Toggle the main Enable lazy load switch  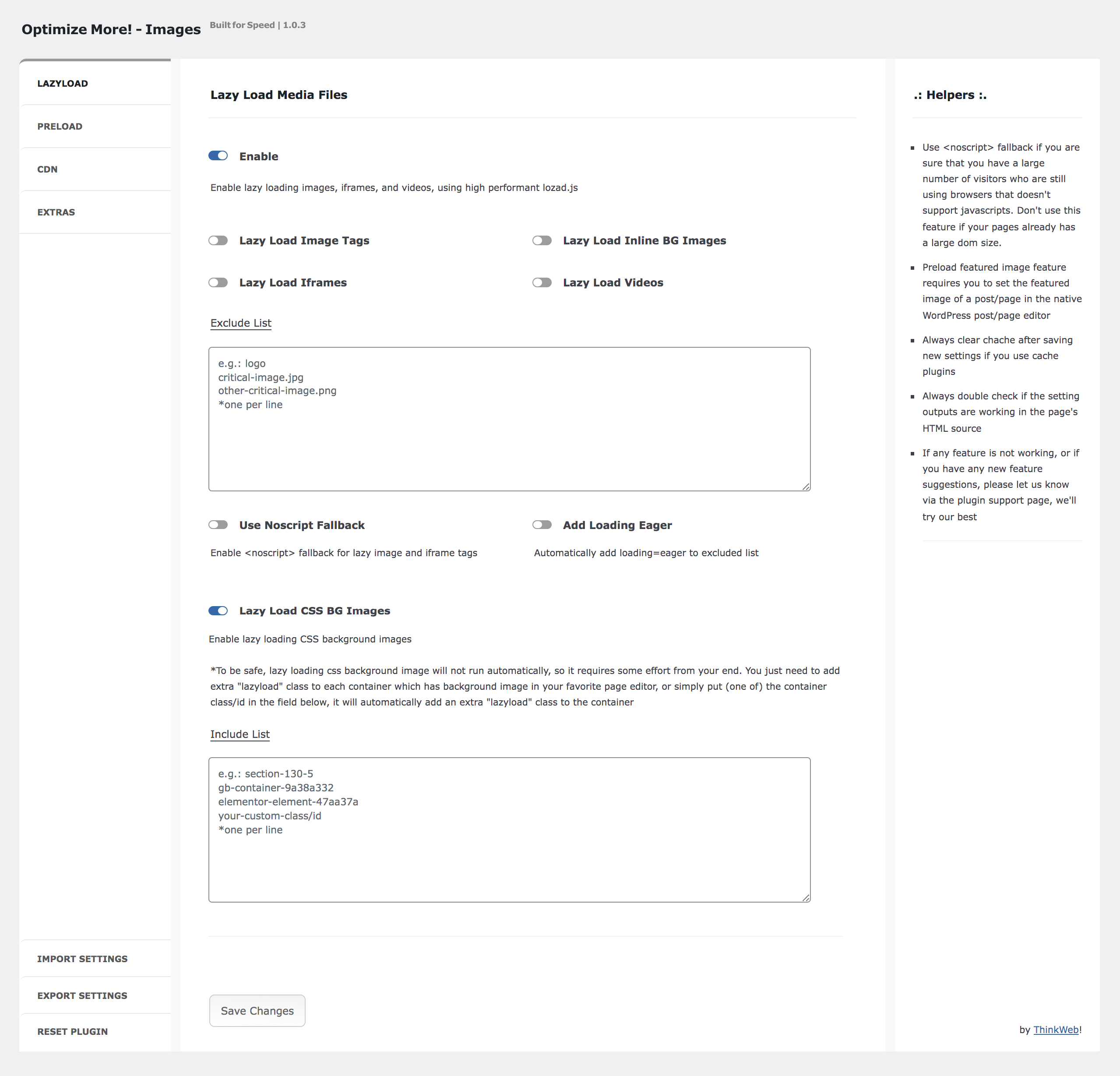pyautogui.click(x=219, y=155)
